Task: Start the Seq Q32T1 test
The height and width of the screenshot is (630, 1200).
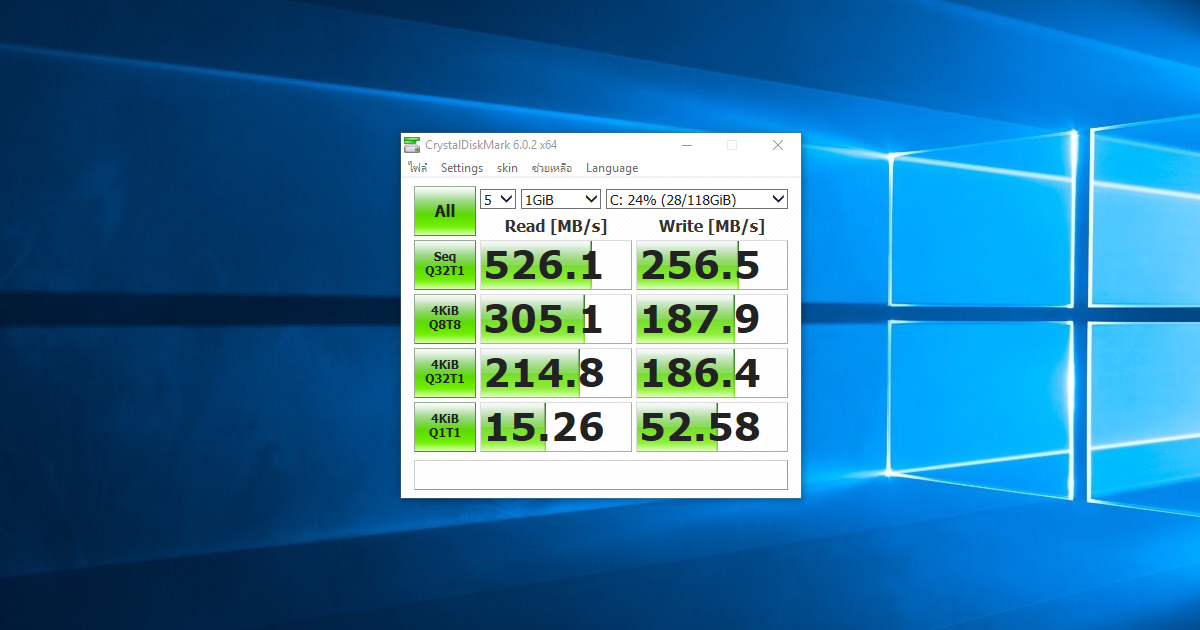Action: point(445,264)
